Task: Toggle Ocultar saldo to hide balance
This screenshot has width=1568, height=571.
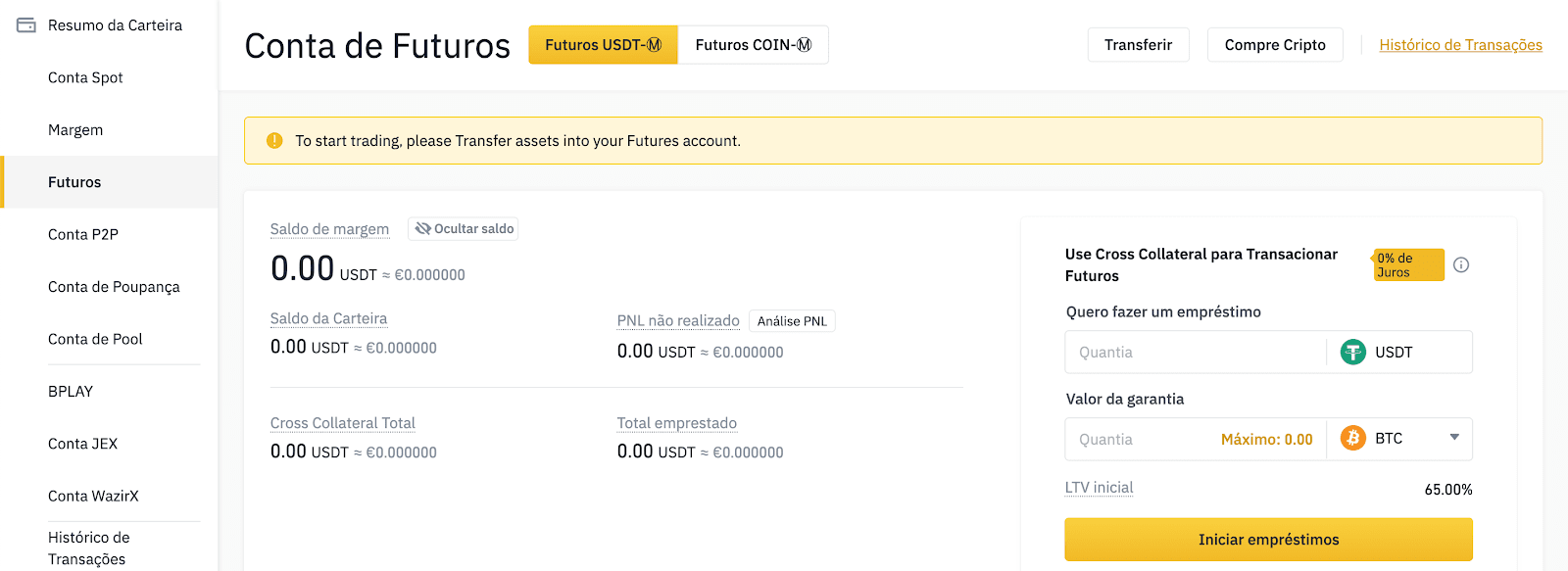Action: 464,228
